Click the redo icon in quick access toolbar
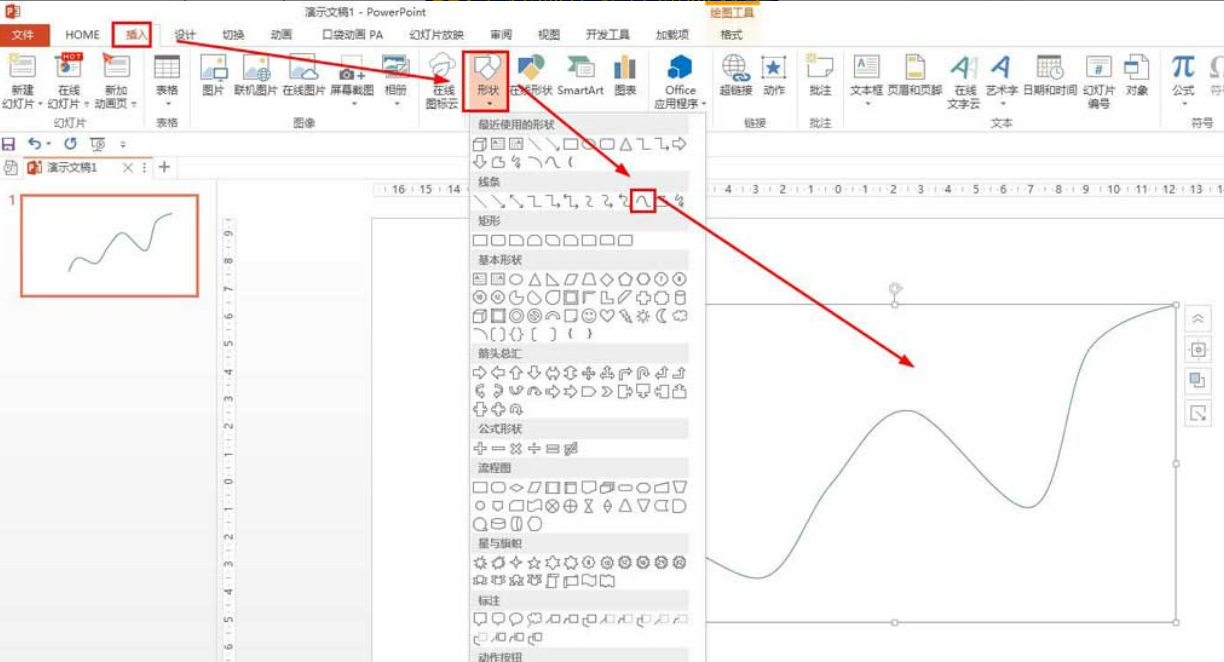The height and width of the screenshot is (662, 1224). coord(70,144)
